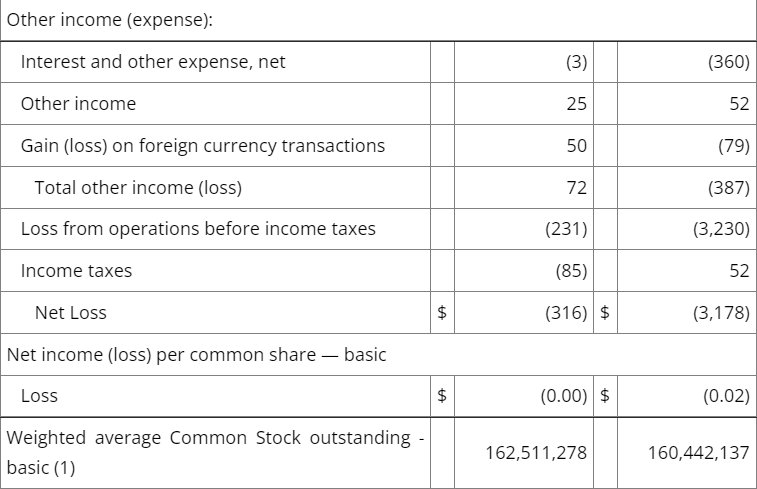Click the (316) net loss amount
Viewport: 757px width, 489px height.
point(566,313)
